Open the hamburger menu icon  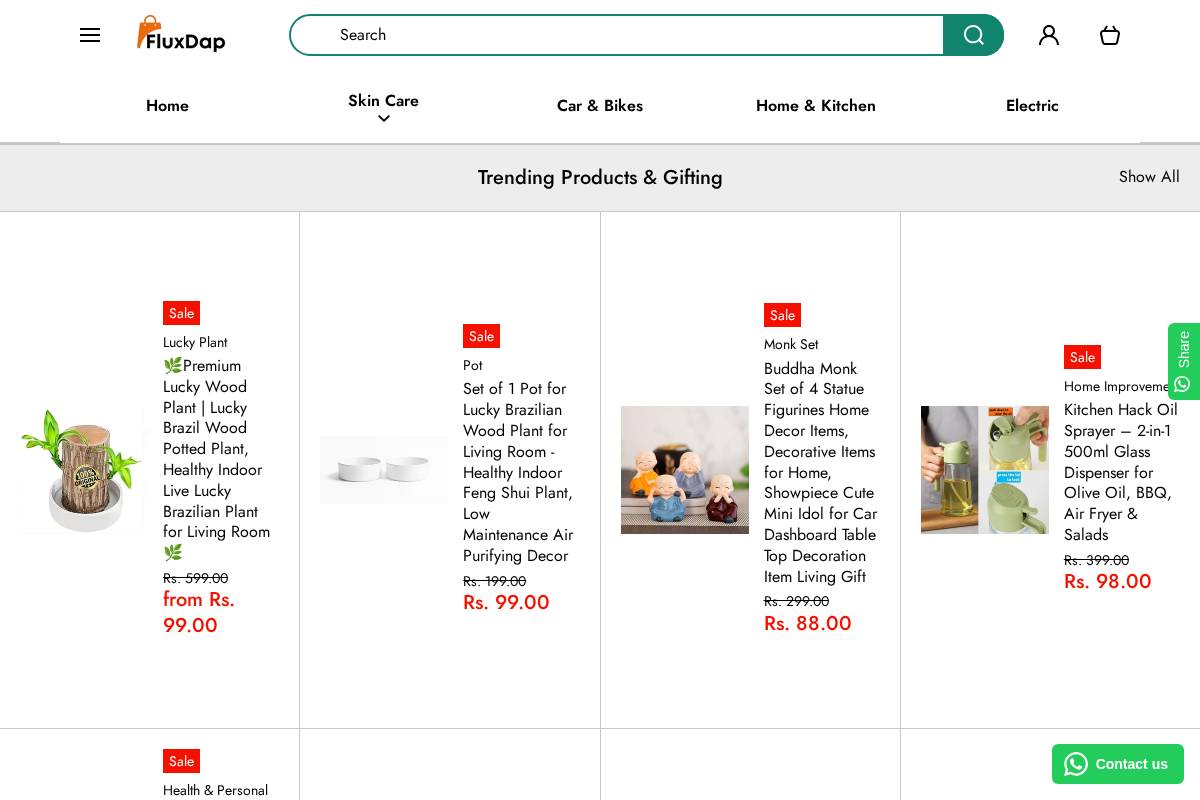[90, 35]
